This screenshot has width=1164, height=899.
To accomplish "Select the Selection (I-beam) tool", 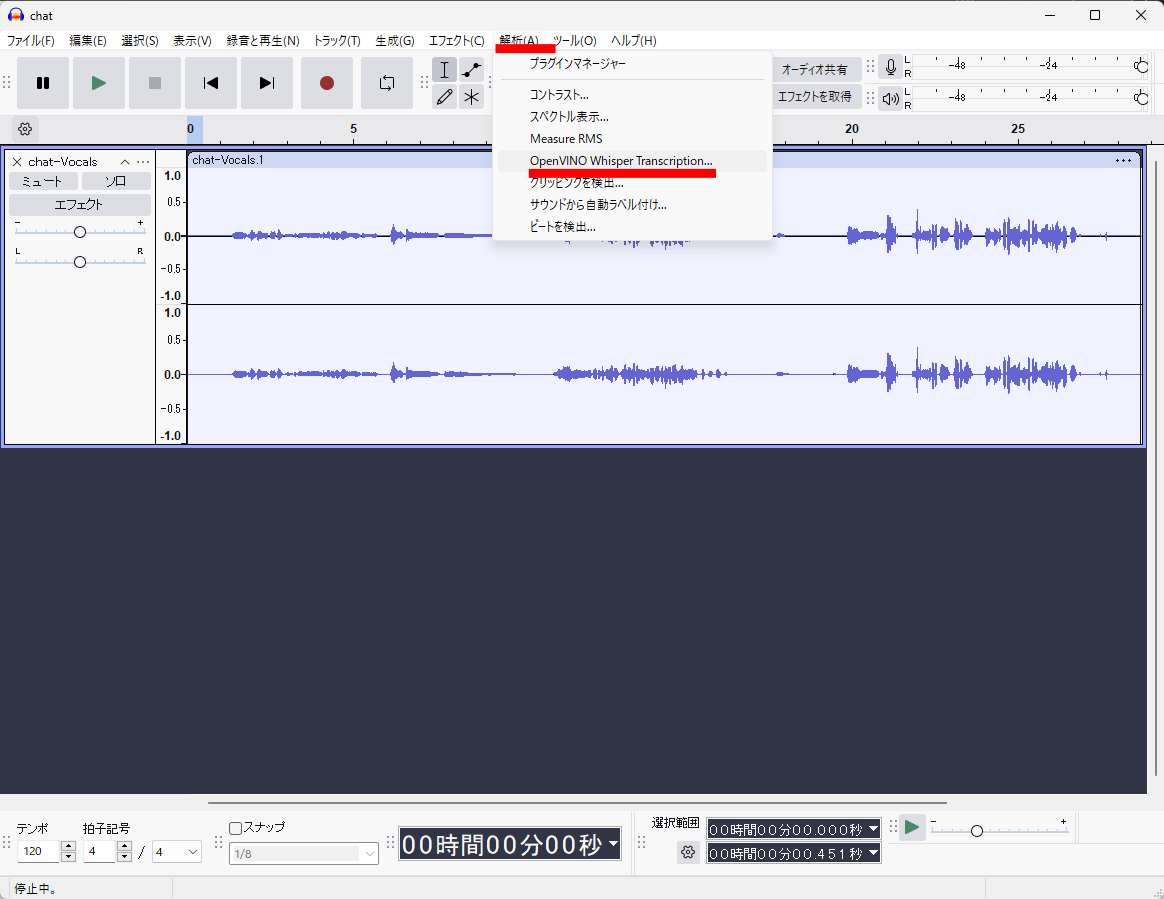I will (x=445, y=70).
